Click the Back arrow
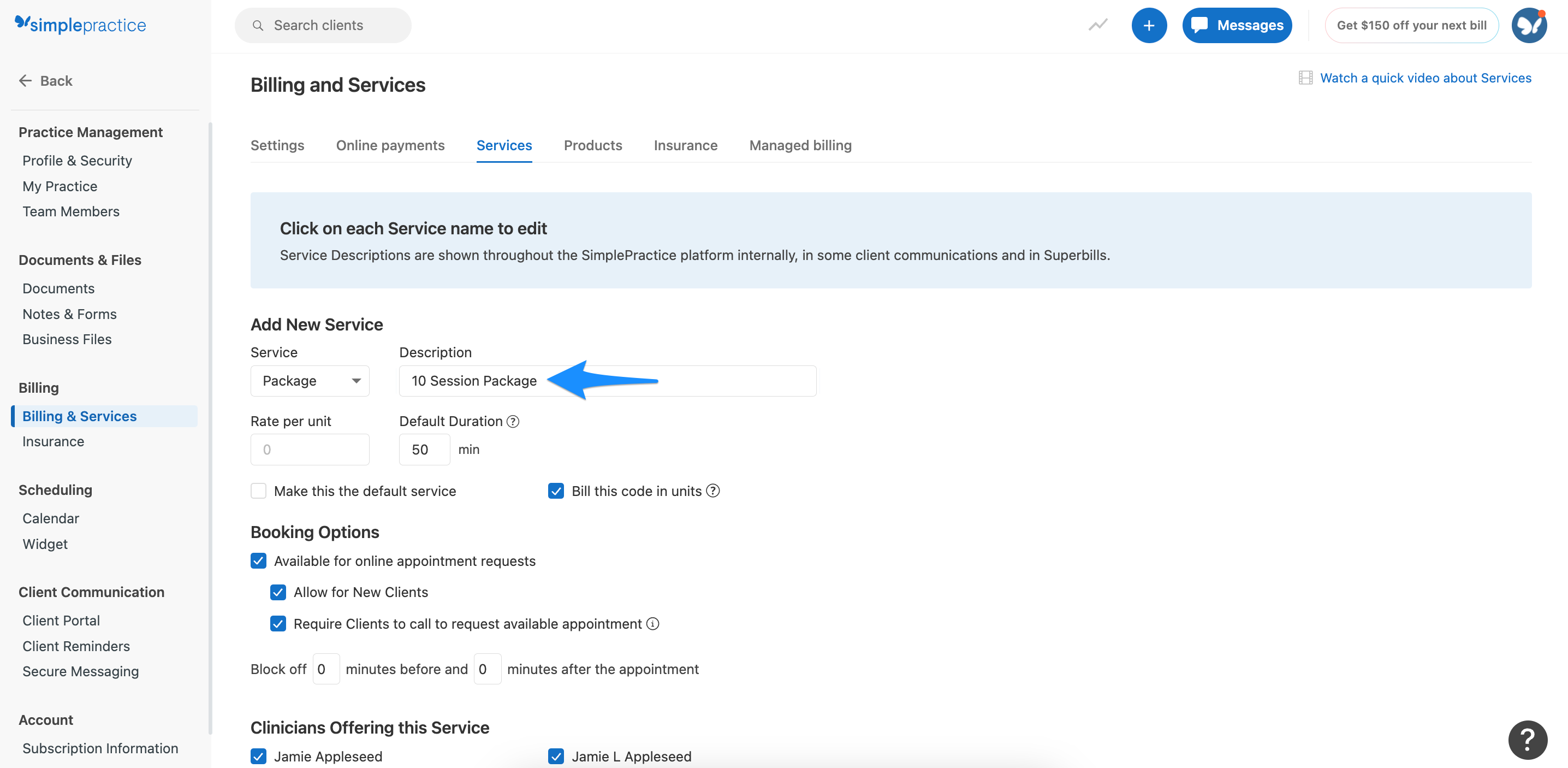The width and height of the screenshot is (1568, 768). (25, 80)
